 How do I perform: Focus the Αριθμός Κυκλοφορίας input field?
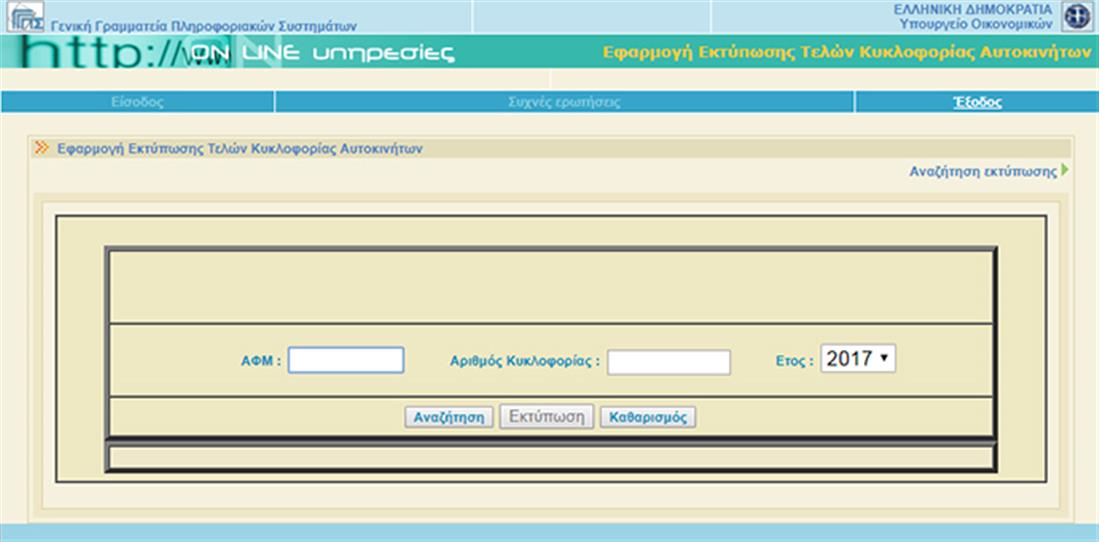tap(668, 362)
